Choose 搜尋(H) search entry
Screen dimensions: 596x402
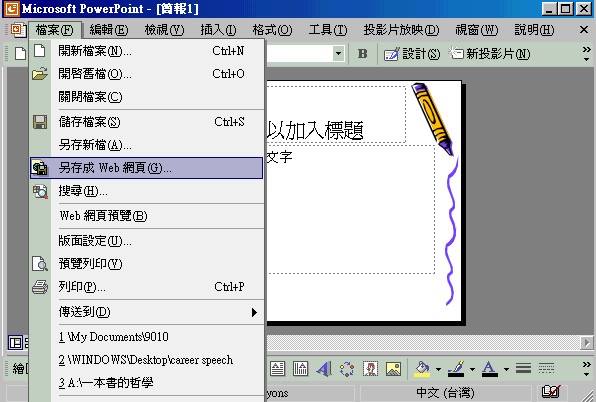pos(147,191)
